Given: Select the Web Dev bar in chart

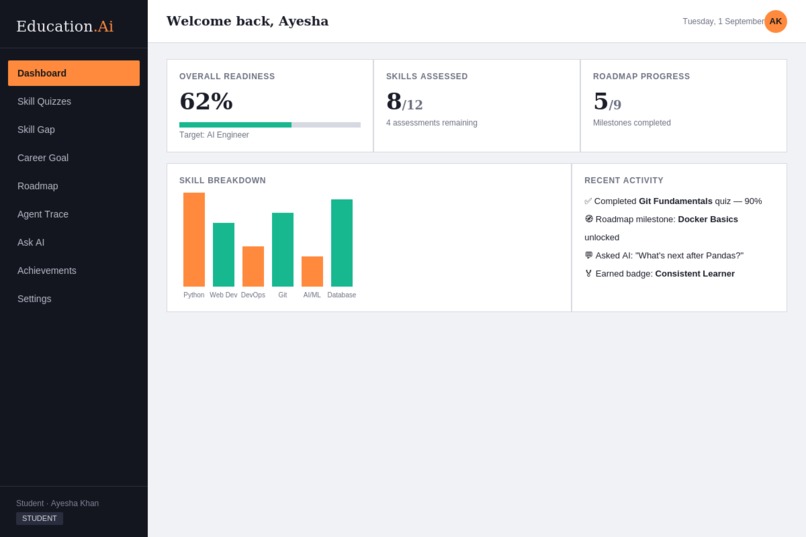Looking at the screenshot, I should click(x=224, y=254).
